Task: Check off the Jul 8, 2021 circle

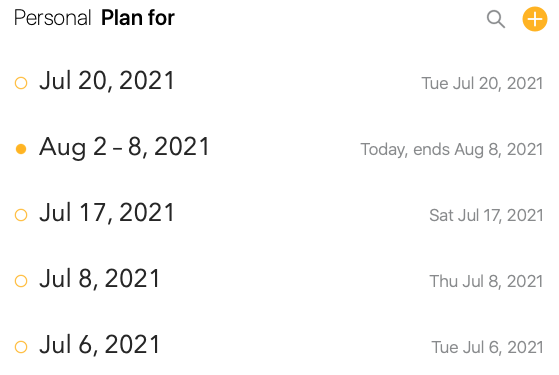Action: click(x=21, y=281)
